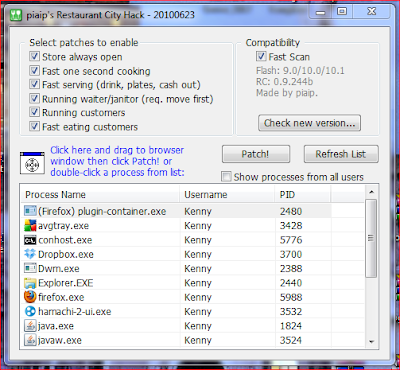Screen dimensions: 400x370
Task: Click Check new version... button
Action: (309, 123)
